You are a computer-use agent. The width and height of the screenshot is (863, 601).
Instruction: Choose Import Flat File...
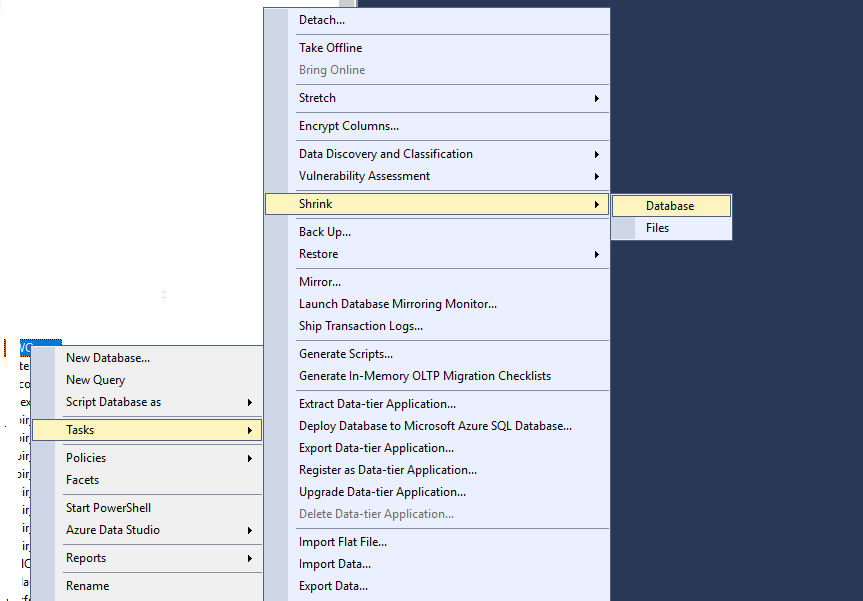343,542
